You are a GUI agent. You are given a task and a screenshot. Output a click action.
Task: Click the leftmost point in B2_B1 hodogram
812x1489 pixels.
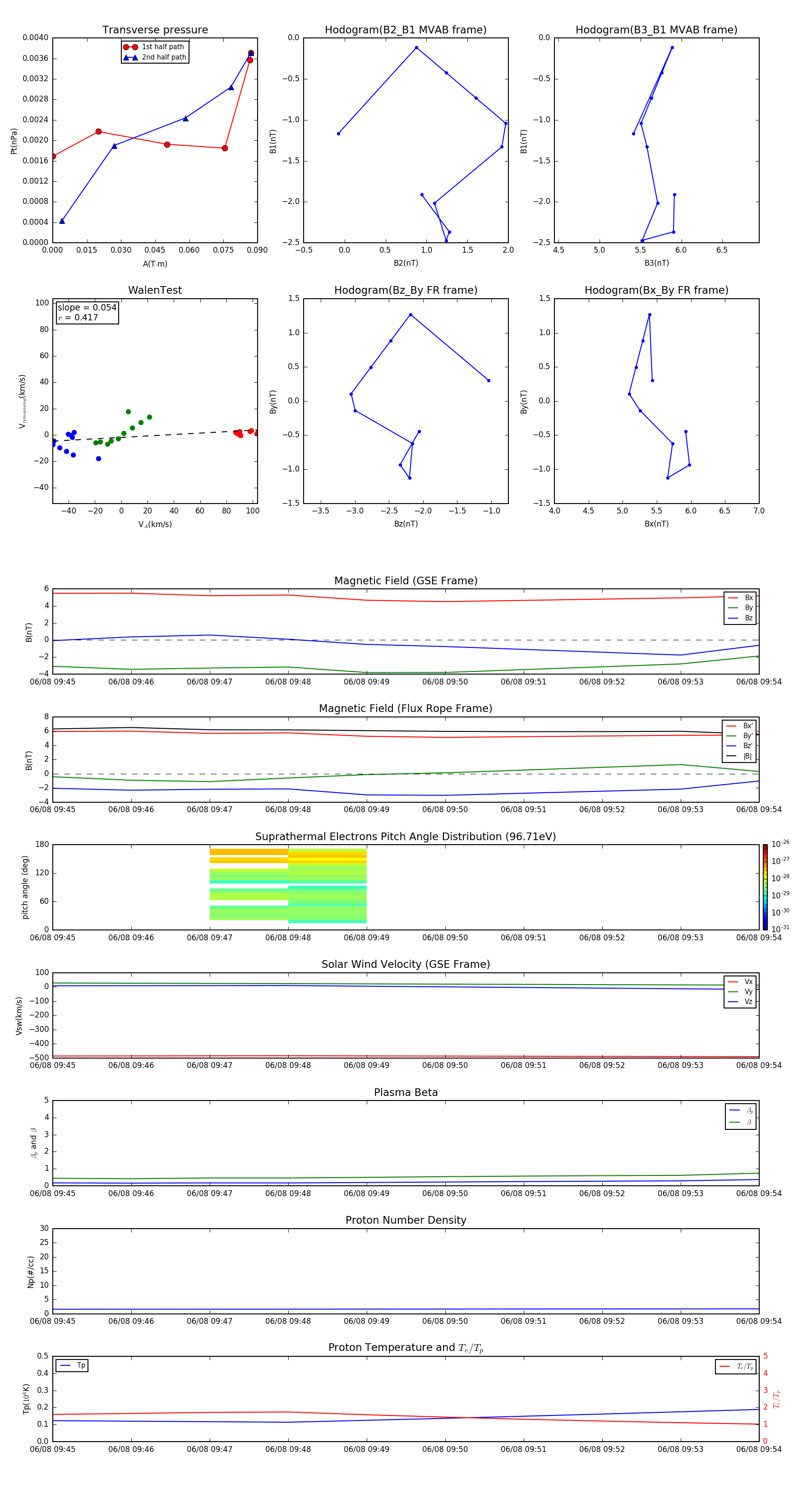click(338, 134)
